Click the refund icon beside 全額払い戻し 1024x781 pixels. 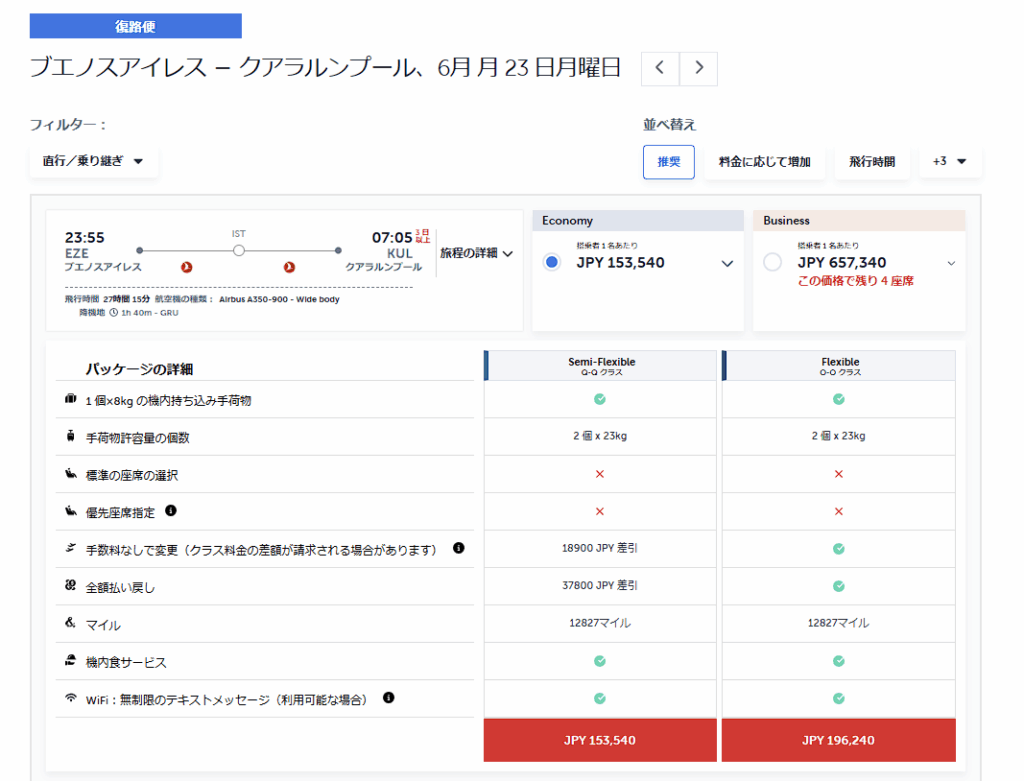70,586
